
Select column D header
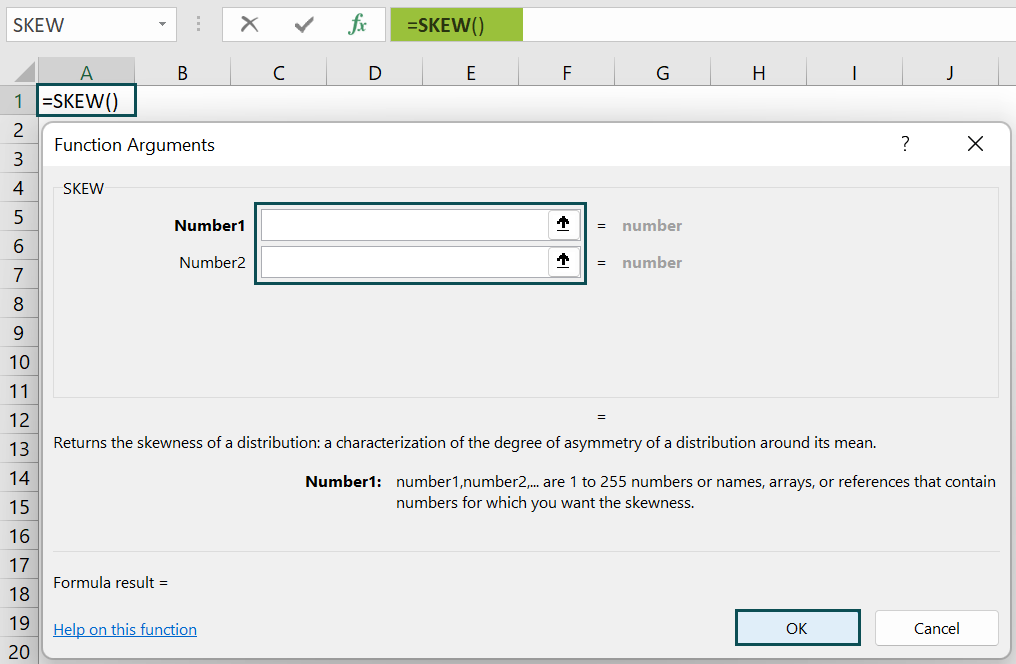[x=375, y=73]
